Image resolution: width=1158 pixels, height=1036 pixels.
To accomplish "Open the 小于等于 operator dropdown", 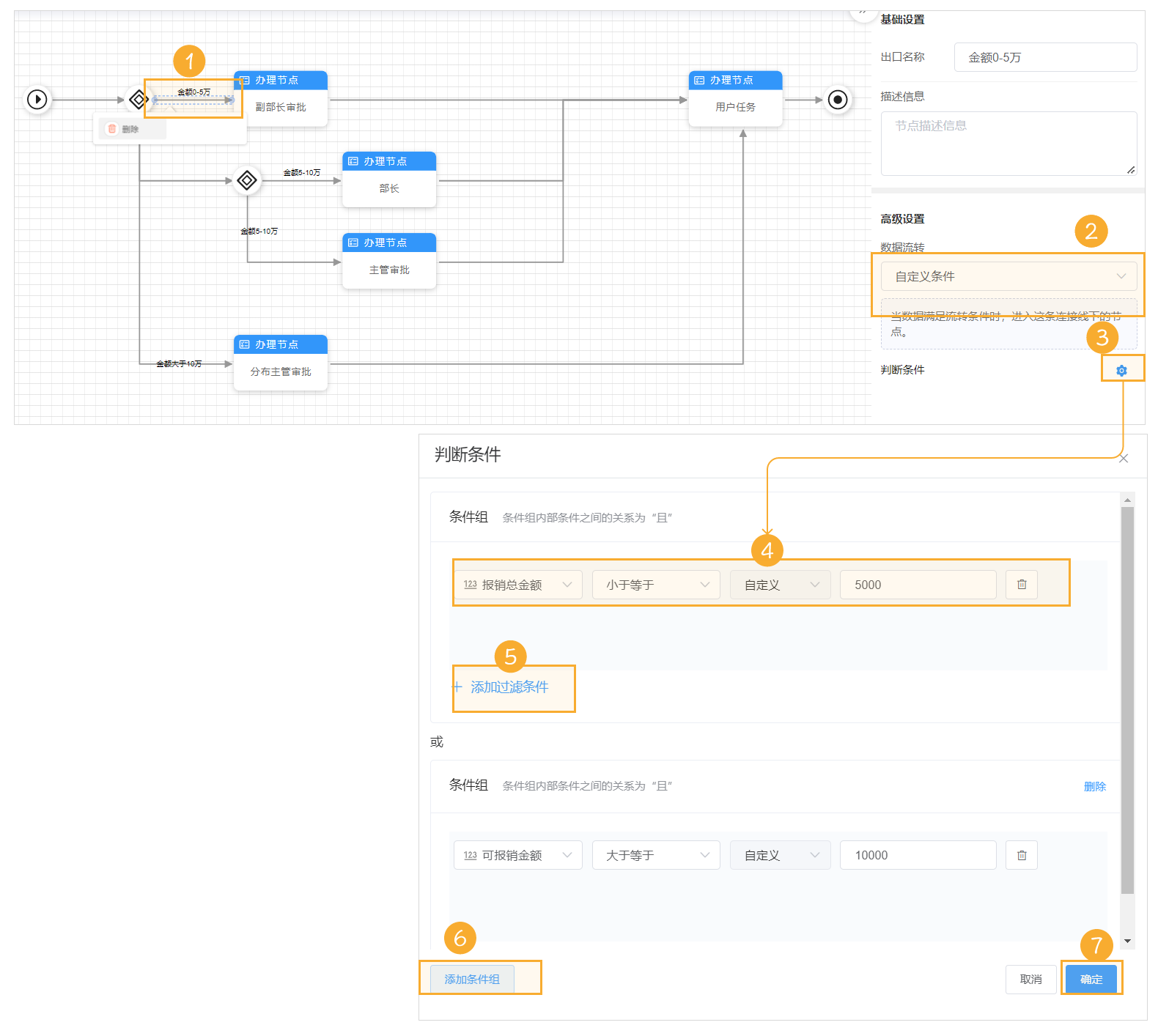I will click(656, 585).
